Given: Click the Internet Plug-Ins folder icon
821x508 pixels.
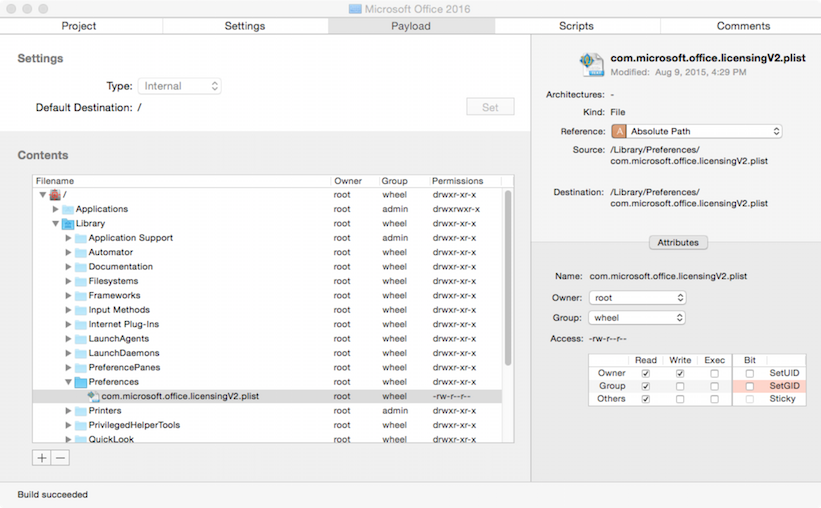Looking at the screenshot, I should coord(81,325).
